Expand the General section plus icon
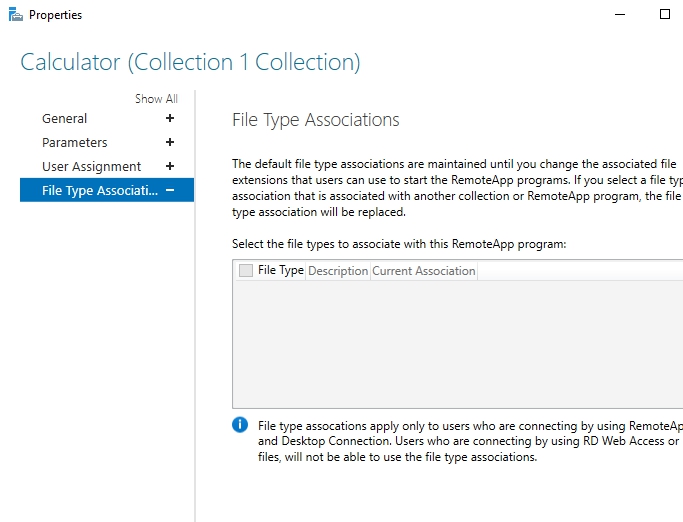 pos(170,119)
